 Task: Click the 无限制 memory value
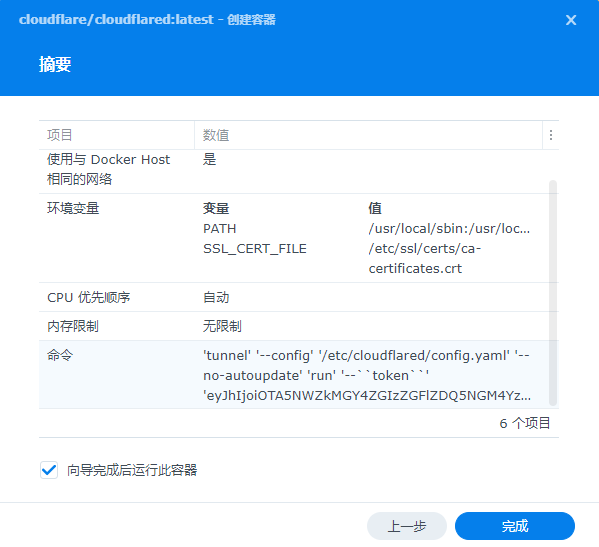222,326
